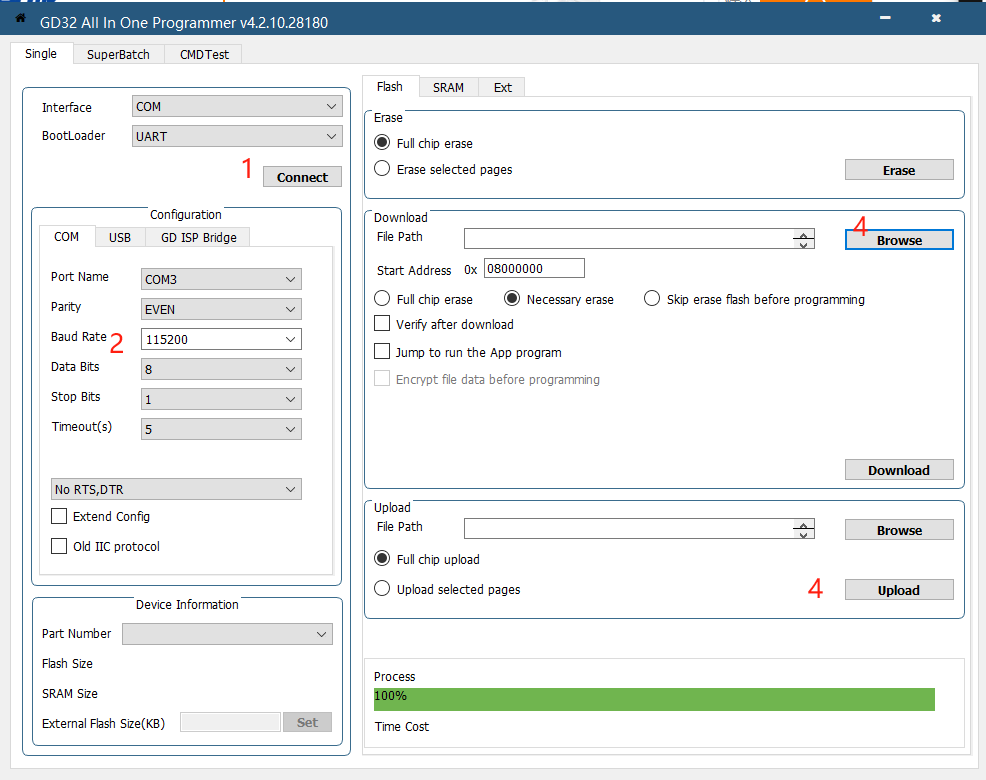986x780 pixels.
Task: Toggle the Extend Config checkbox
Action: pos(59,517)
